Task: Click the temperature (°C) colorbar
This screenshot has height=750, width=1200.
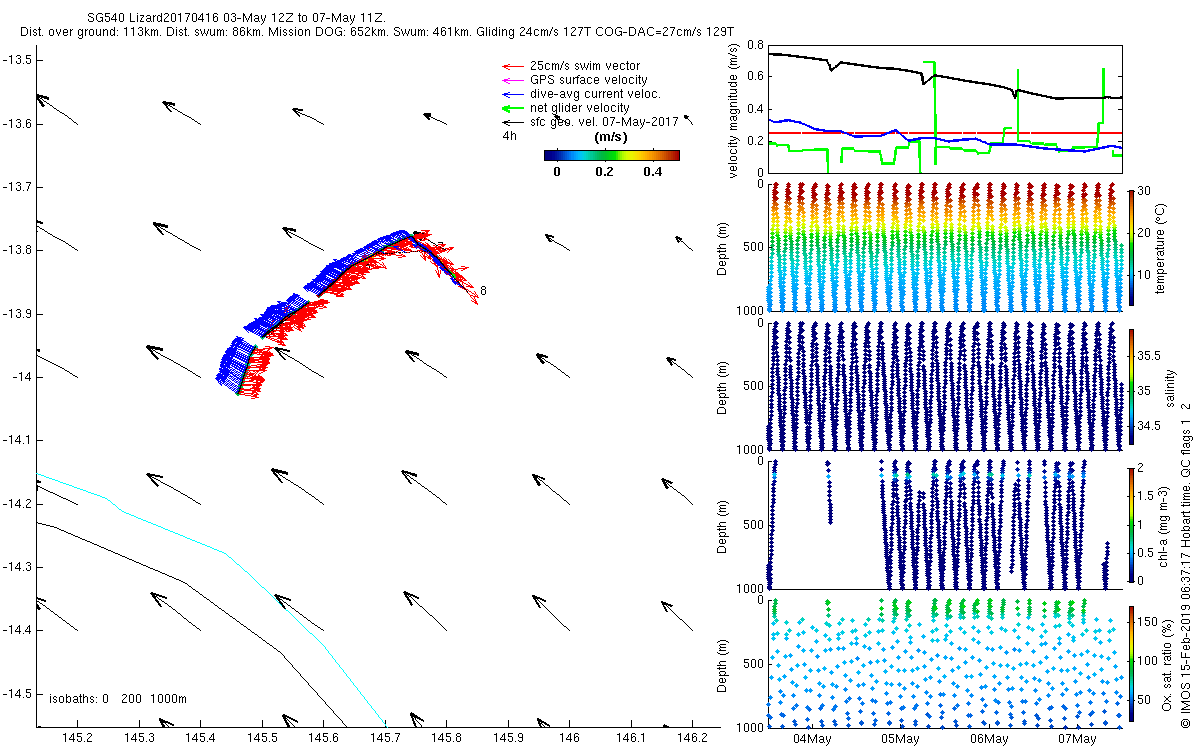Action: (x=1130, y=246)
